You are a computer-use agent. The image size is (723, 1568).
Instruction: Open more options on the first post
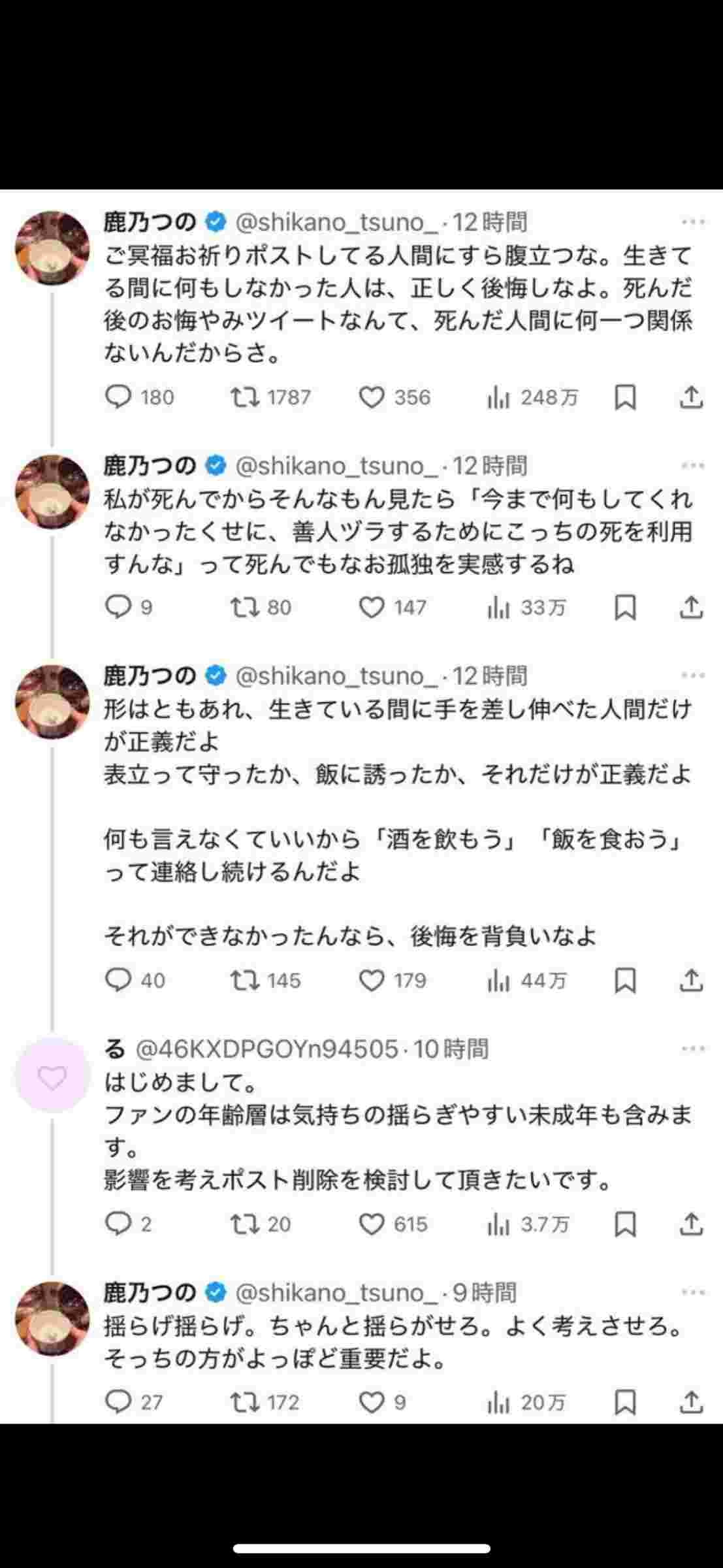pyautogui.click(x=692, y=222)
